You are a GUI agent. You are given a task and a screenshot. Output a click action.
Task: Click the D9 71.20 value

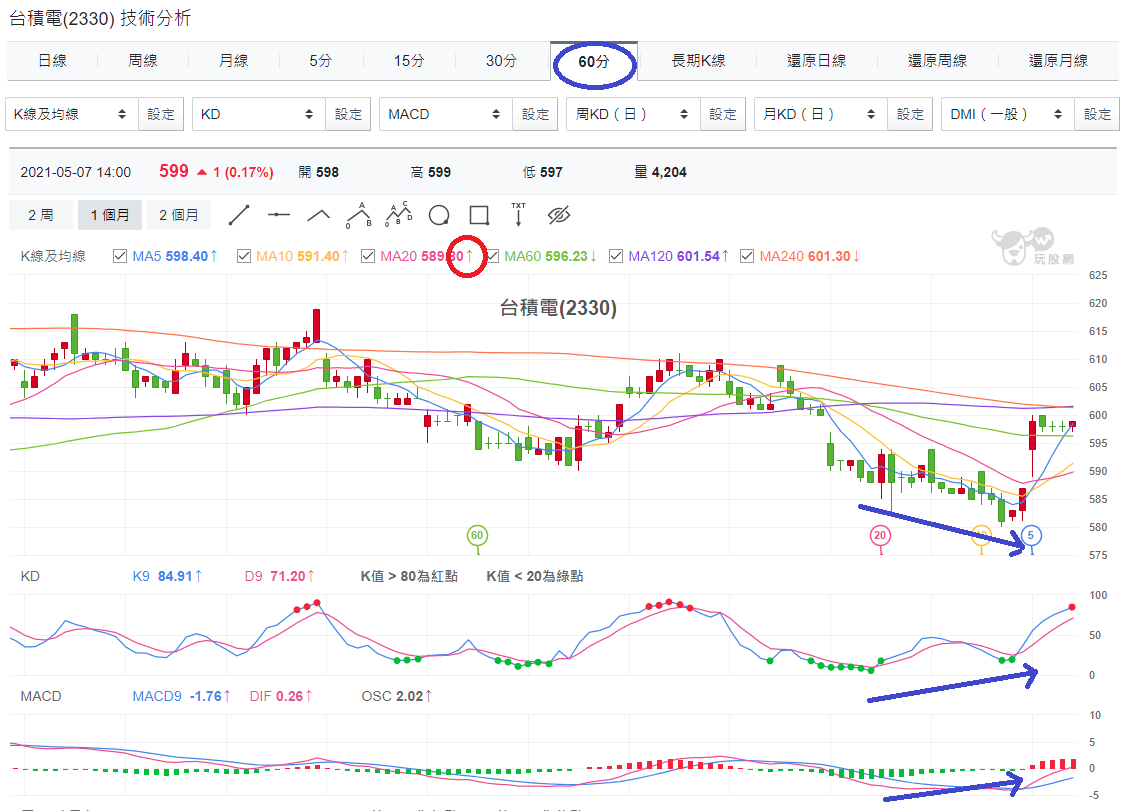pos(279,576)
